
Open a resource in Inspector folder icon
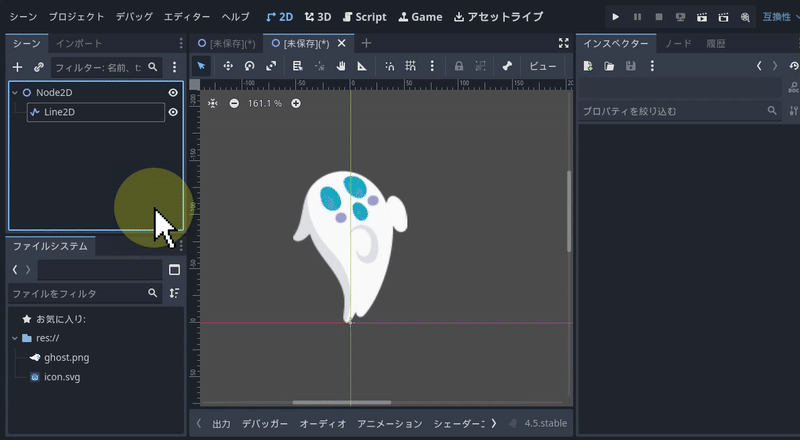(609, 66)
